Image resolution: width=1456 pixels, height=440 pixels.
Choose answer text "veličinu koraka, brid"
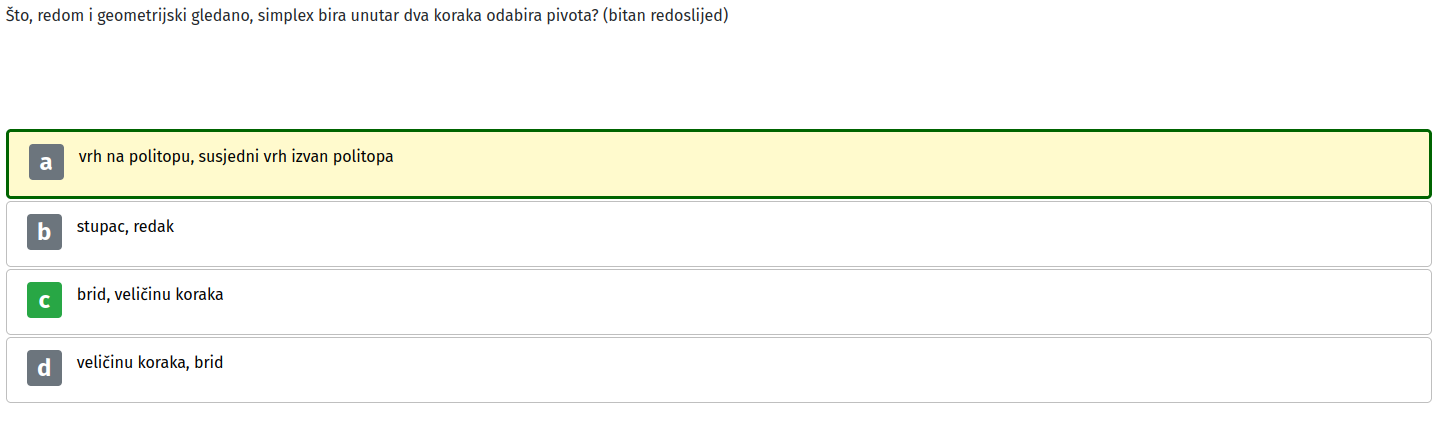pos(150,363)
